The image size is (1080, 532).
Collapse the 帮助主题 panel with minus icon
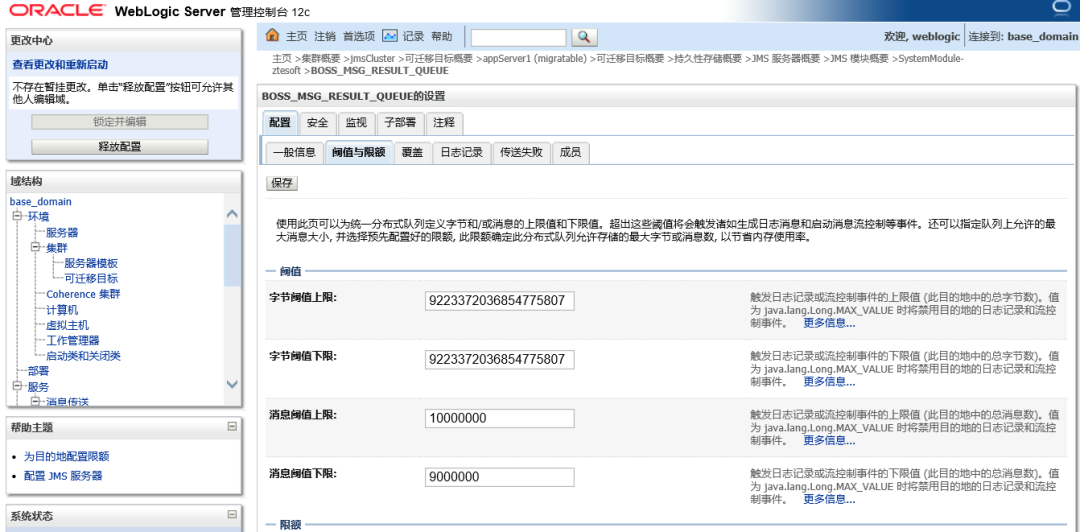pos(232,427)
